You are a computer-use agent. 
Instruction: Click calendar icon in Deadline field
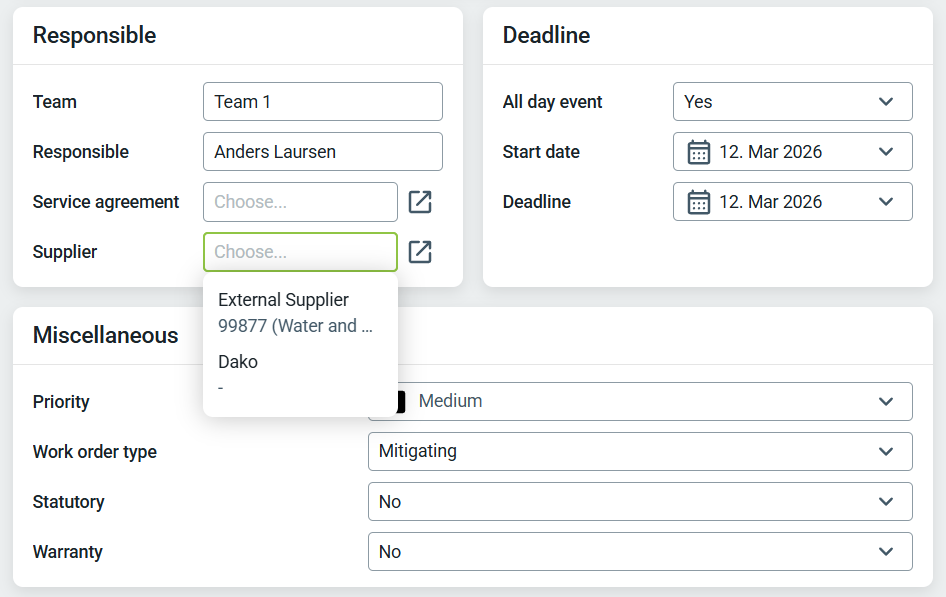tap(699, 202)
